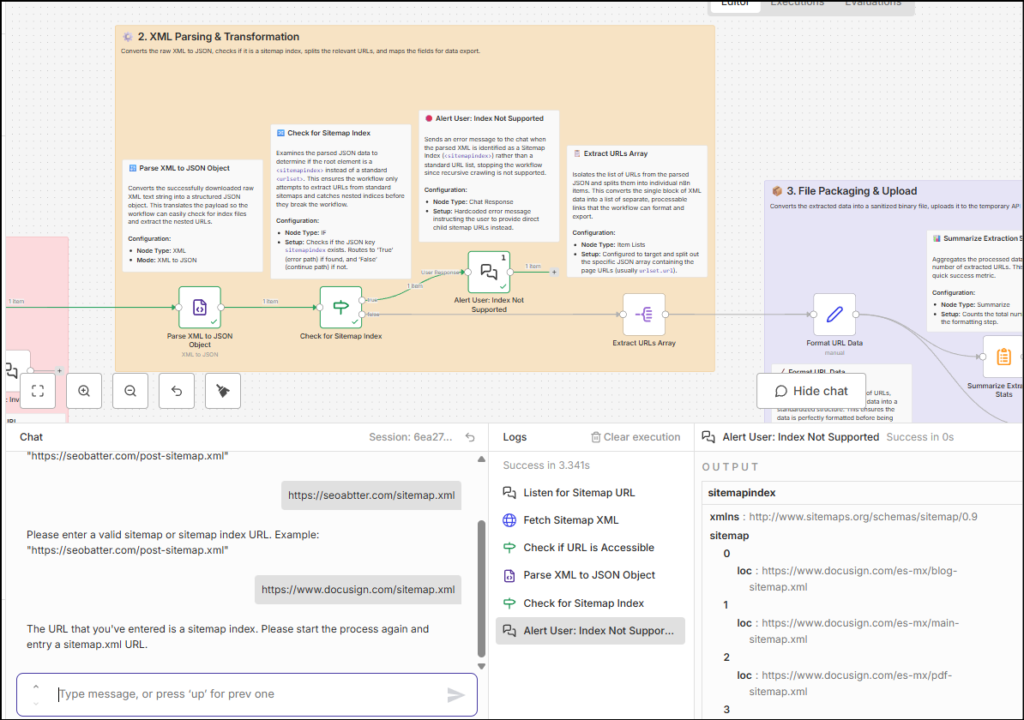Zoom out on the workflow canvas
1024x720 pixels.
click(x=131, y=391)
